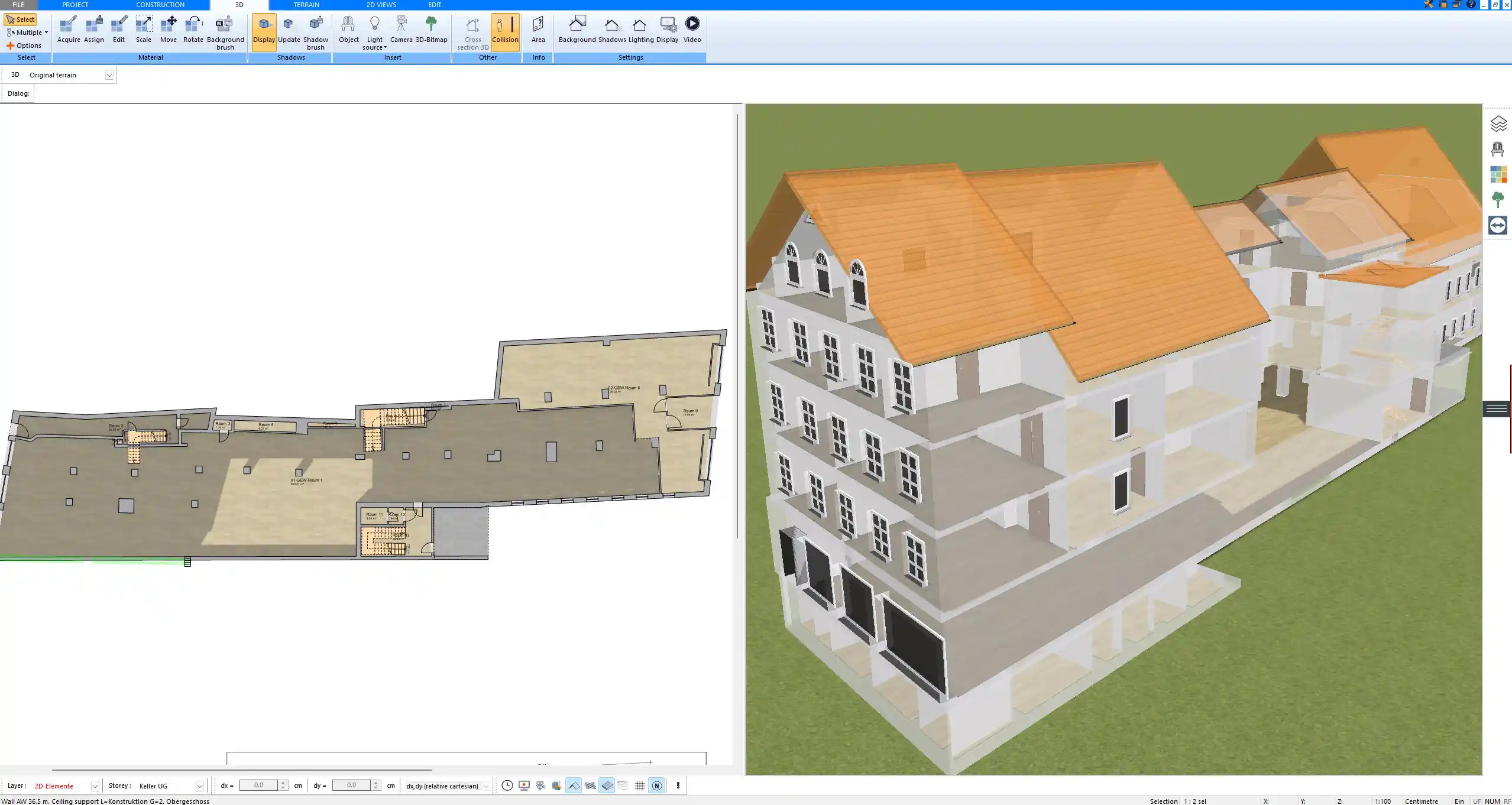The image size is (1512, 805).
Task: Open the Storey Keller UG dropdown
Action: [200, 786]
